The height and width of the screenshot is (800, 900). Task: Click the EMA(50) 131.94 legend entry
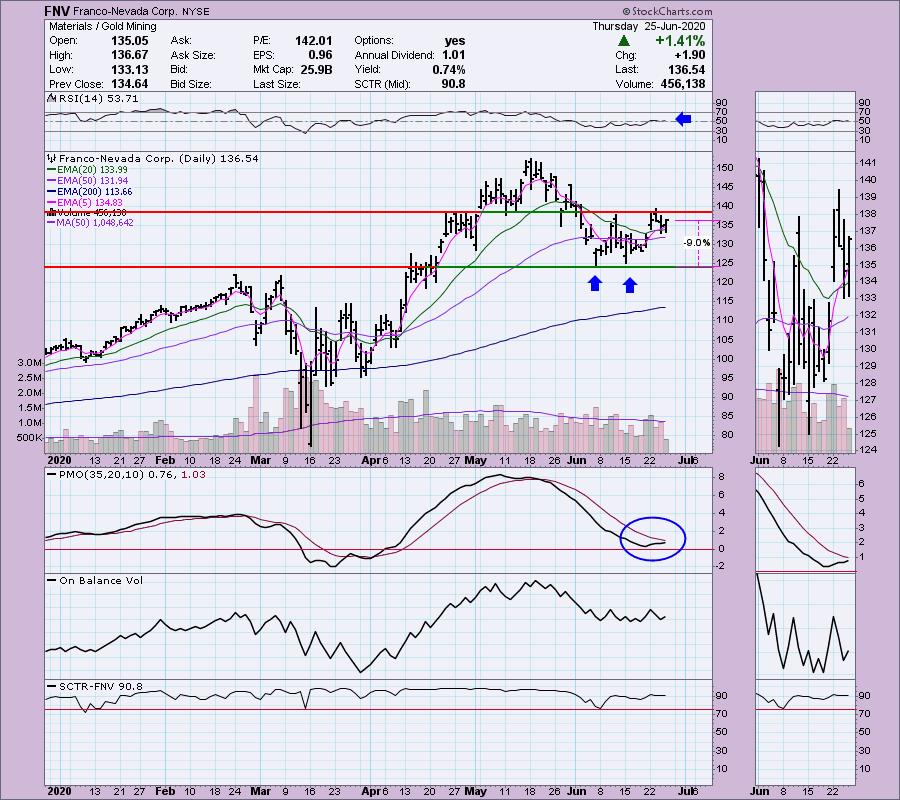(92, 181)
